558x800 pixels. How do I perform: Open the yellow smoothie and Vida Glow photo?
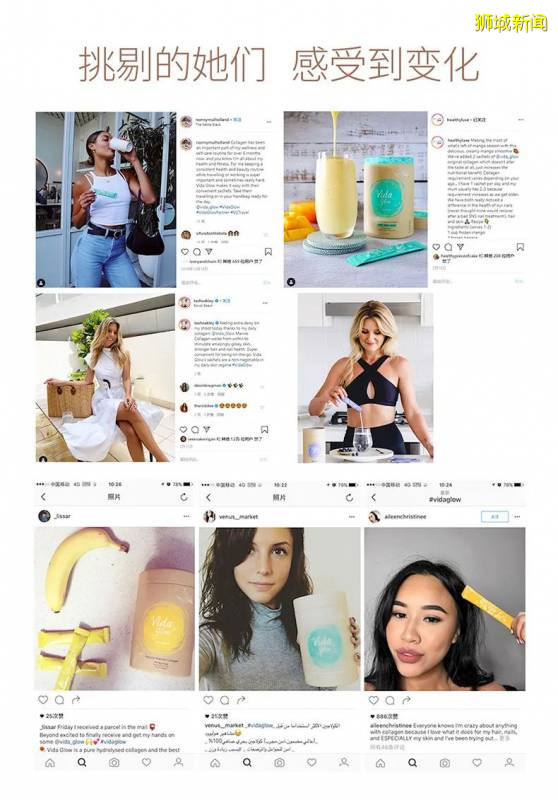click(356, 199)
